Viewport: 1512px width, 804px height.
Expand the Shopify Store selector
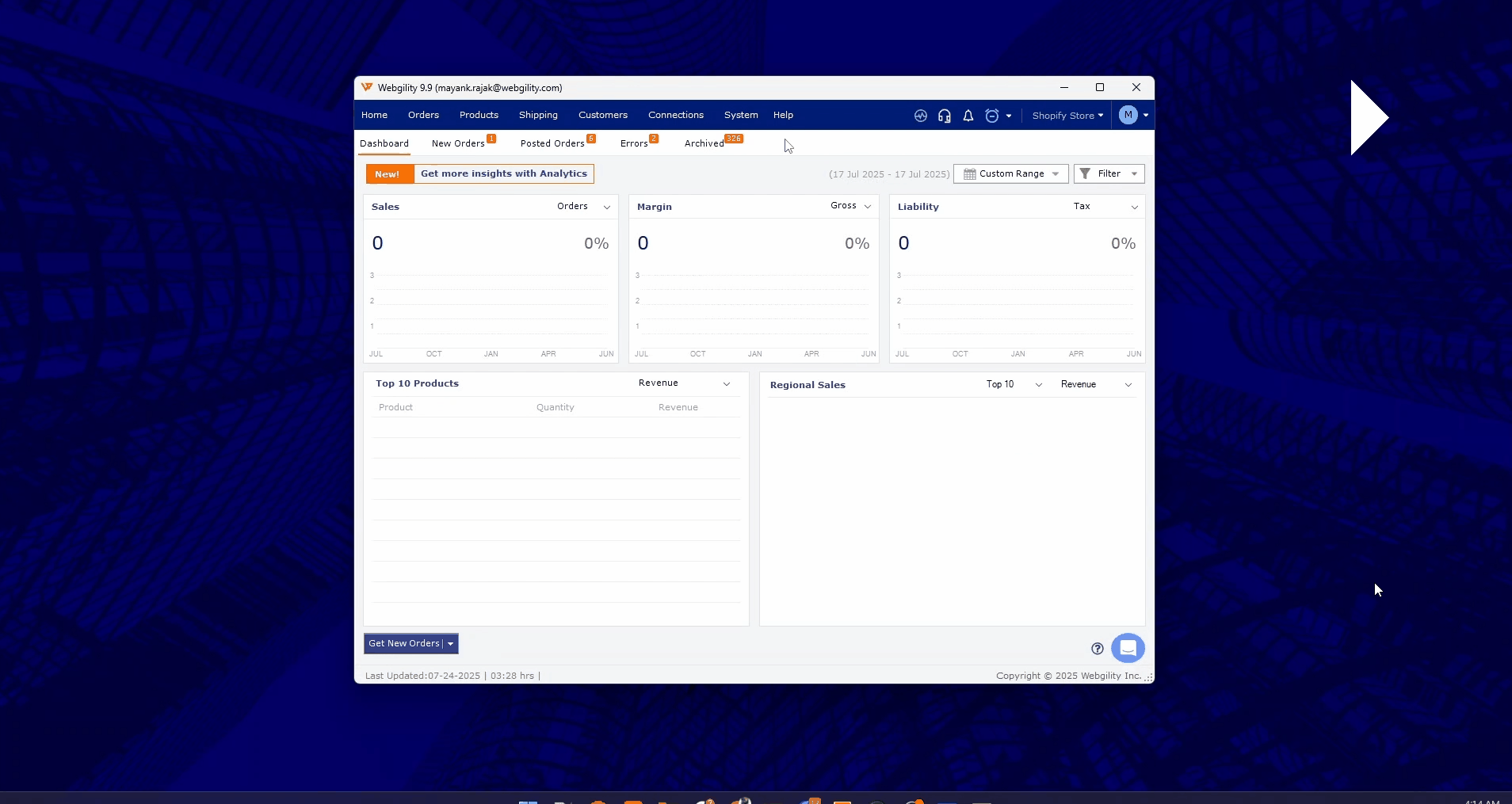tap(1067, 116)
